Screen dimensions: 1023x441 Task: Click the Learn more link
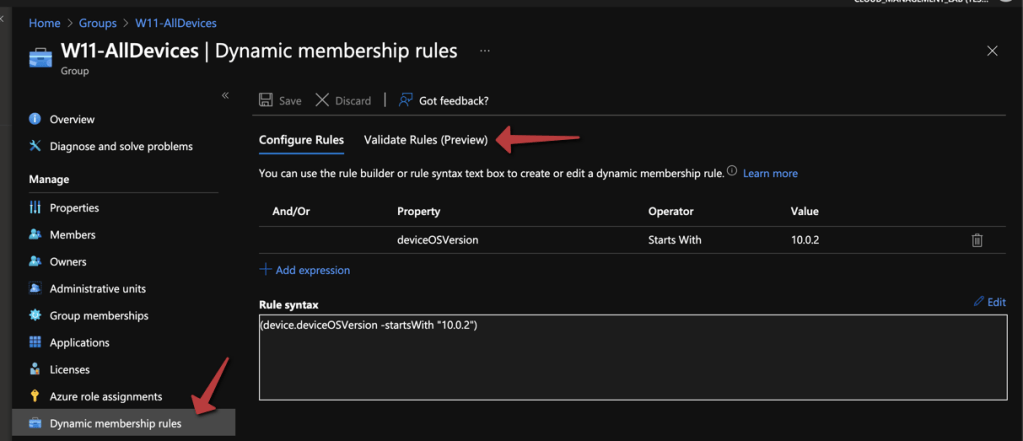tap(770, 173)
